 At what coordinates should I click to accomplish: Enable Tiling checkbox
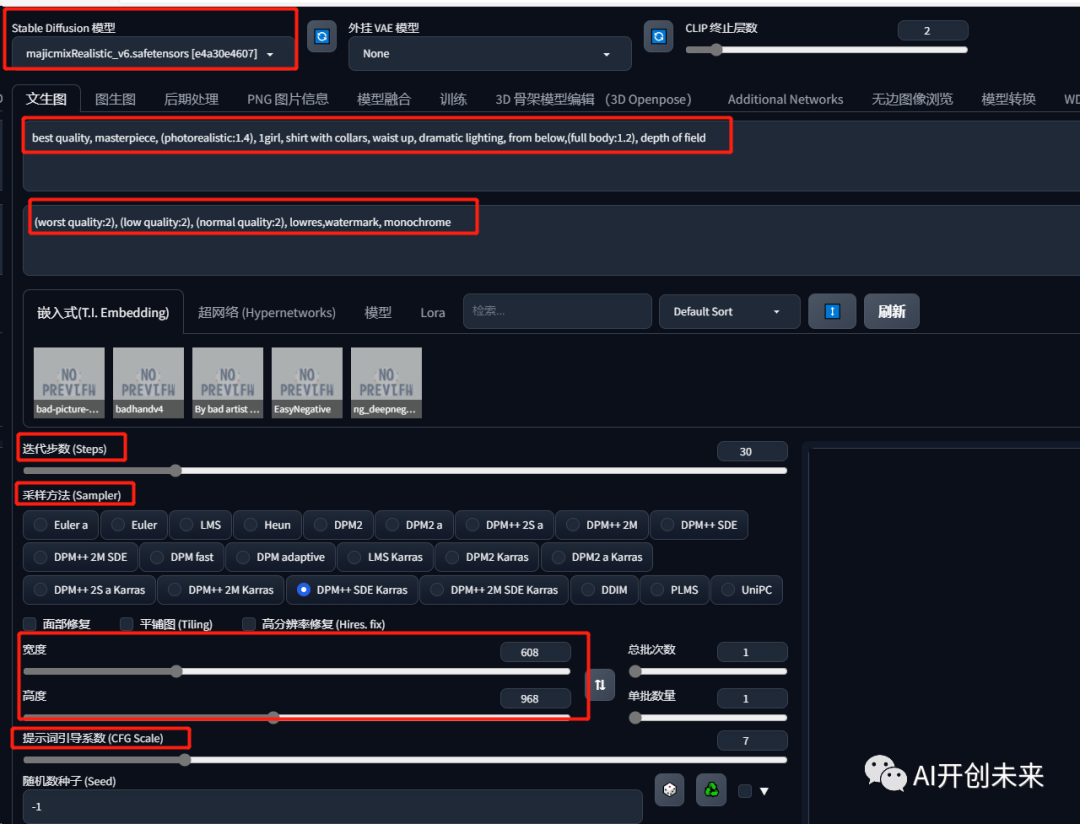127,624
